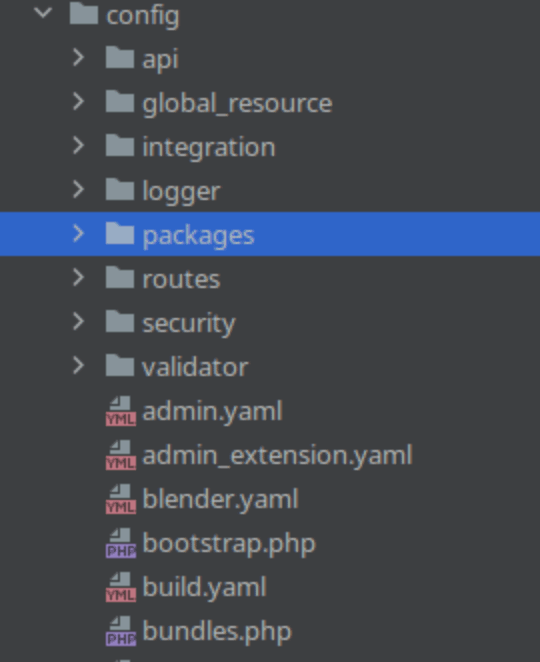Screen dimensions: 540x662
Task: Click the packages folder icon
Action: 120,233
